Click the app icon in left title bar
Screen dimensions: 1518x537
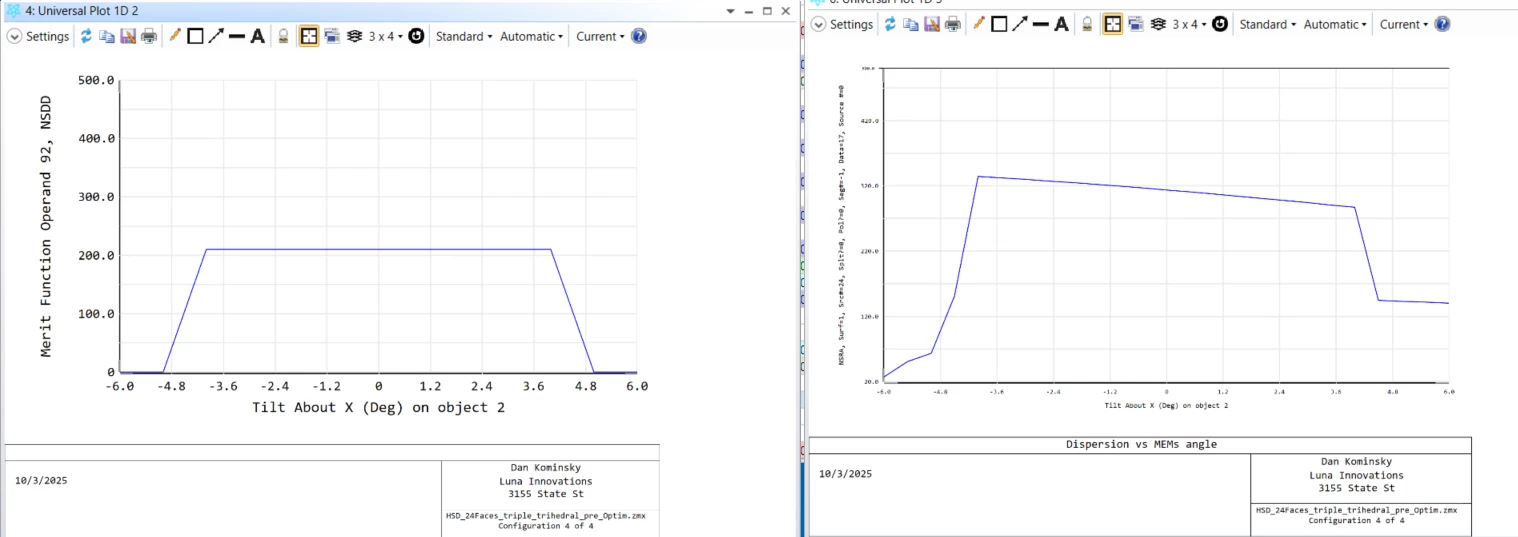click(13, 11)
